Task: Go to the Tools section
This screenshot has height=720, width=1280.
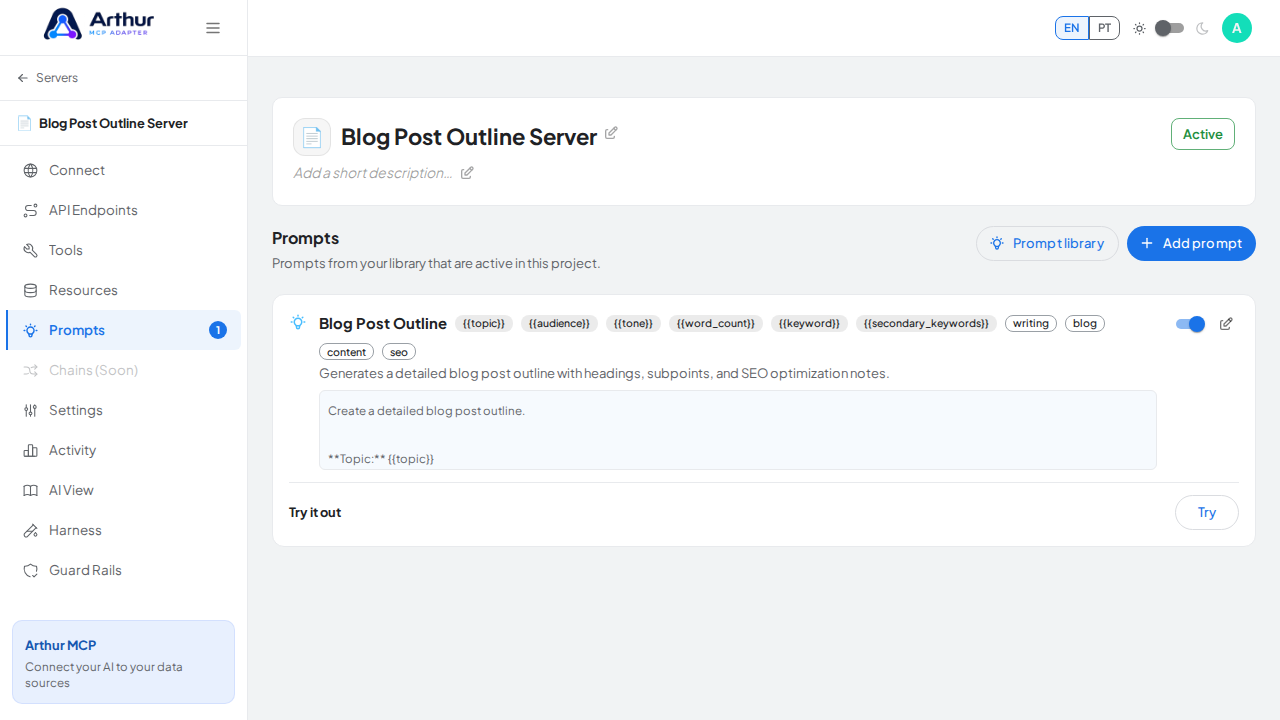Action: coord(123,250)
